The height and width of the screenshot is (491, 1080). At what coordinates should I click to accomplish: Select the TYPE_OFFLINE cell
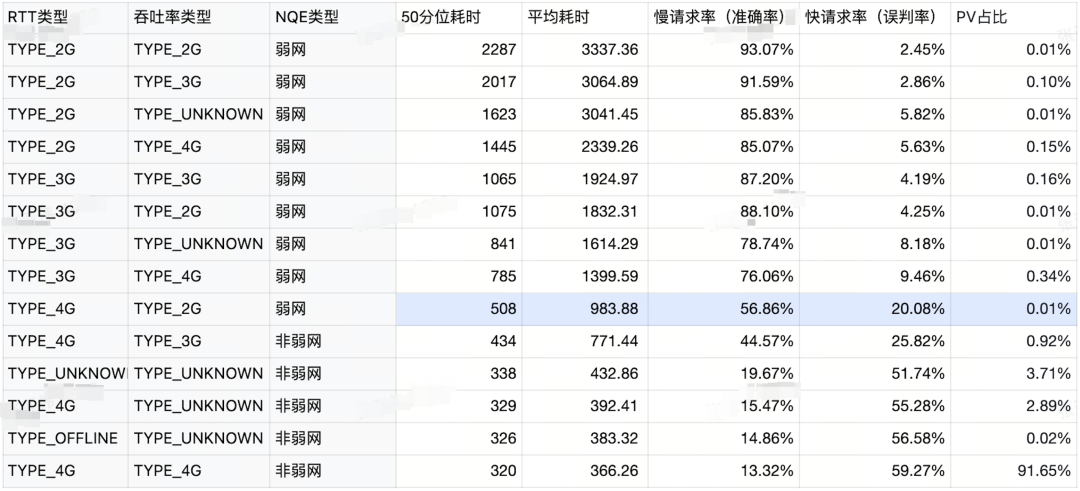click(x=65, y=438)
